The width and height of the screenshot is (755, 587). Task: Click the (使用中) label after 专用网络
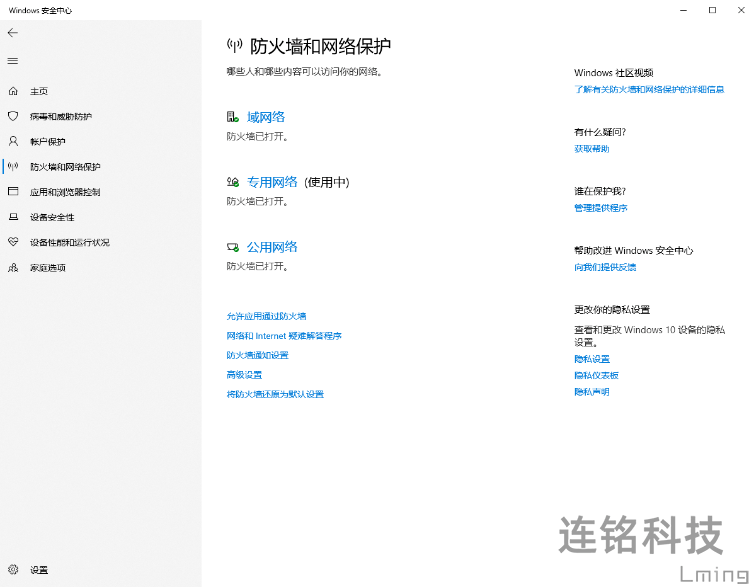tap(327, 182)
